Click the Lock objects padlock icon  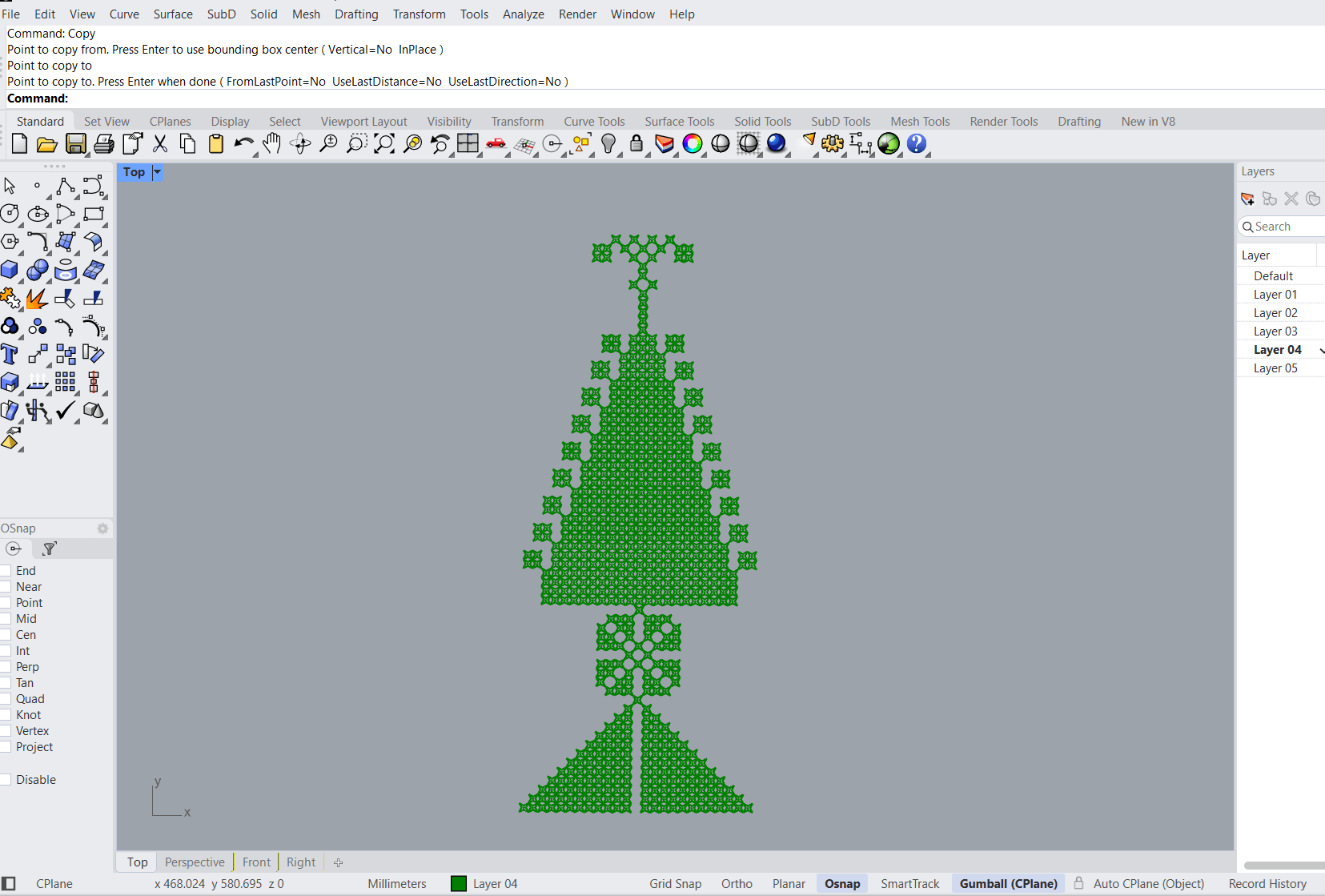point(636,144)
